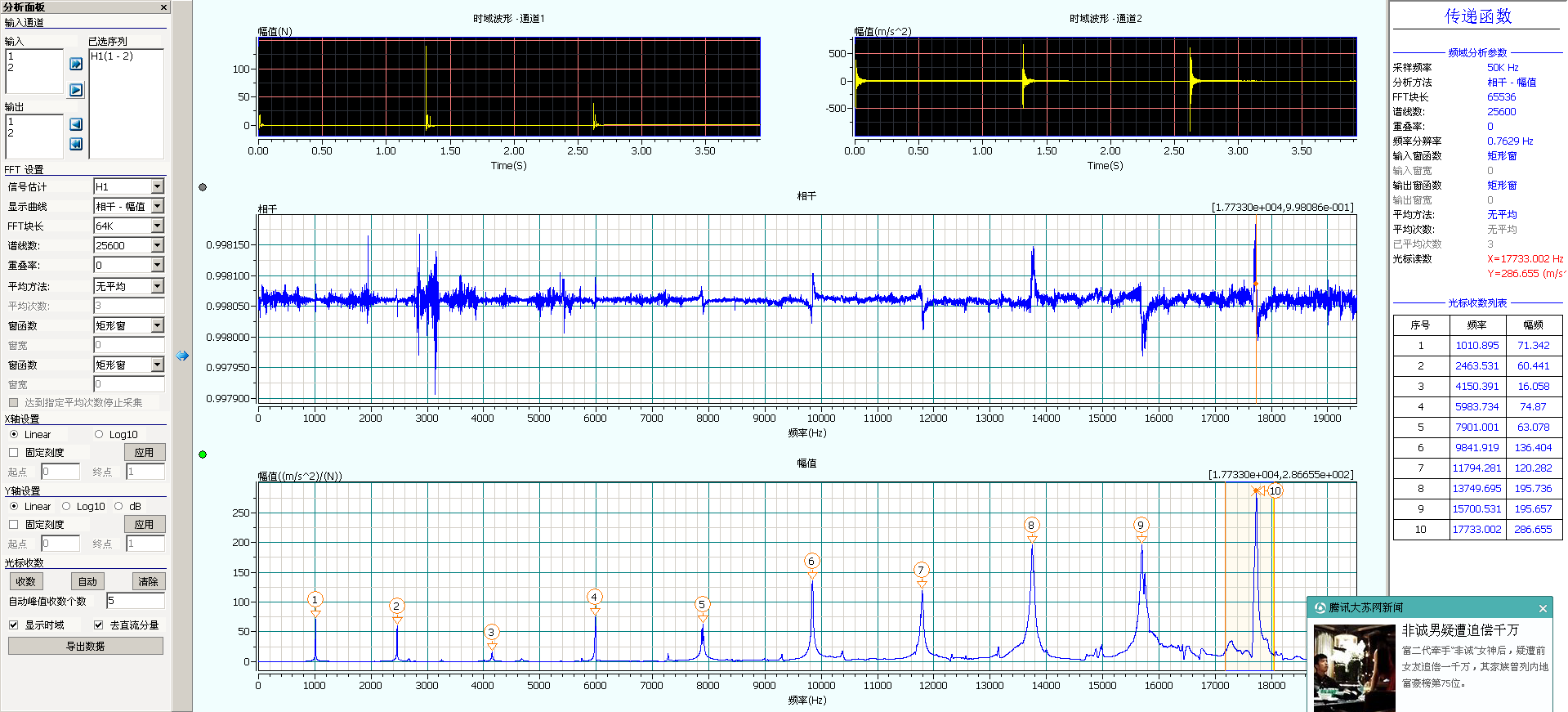Expand the FFT块长 dropdown

click(x=157, y=226)
